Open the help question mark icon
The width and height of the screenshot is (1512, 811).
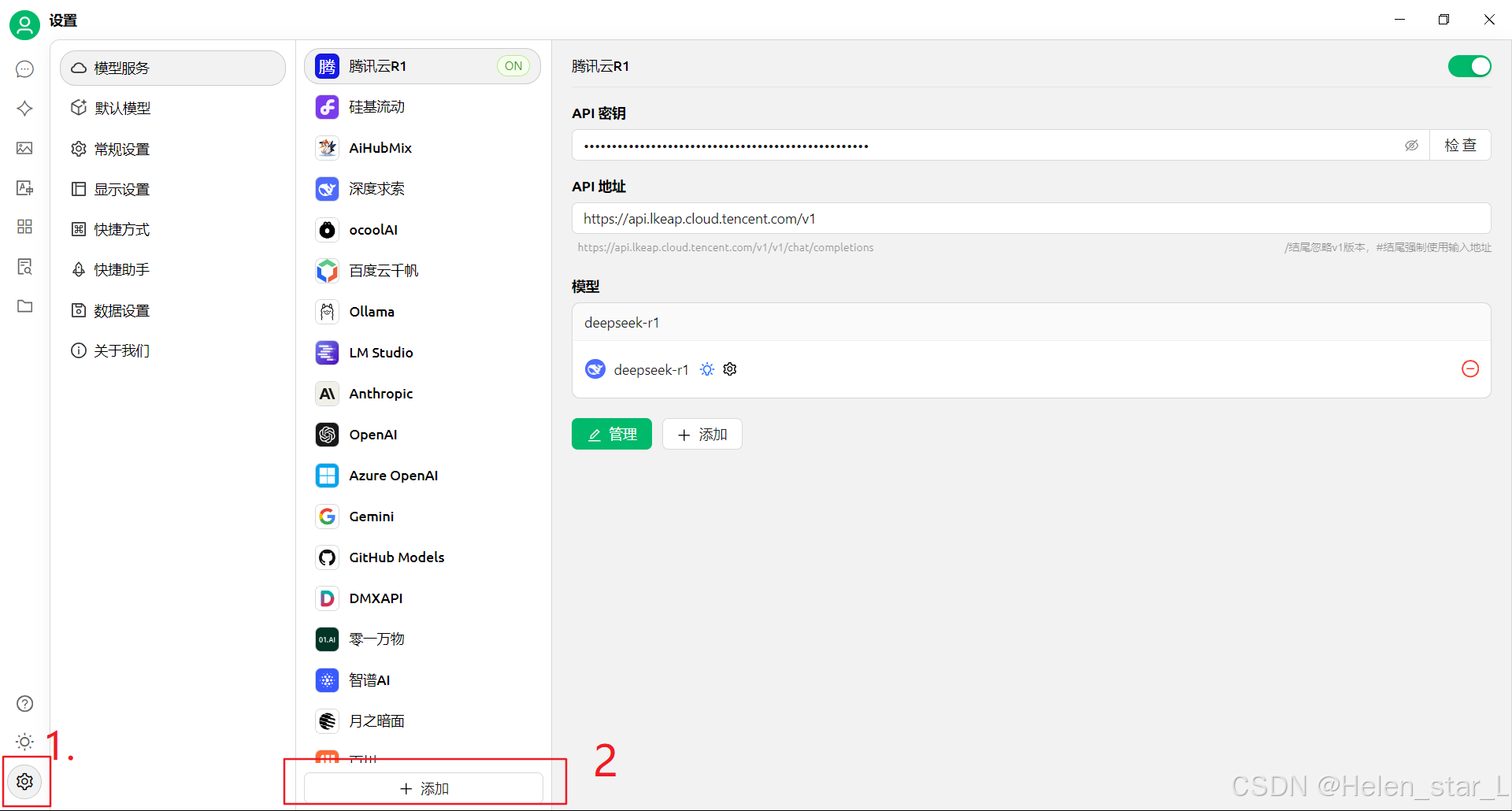point(25,704)
